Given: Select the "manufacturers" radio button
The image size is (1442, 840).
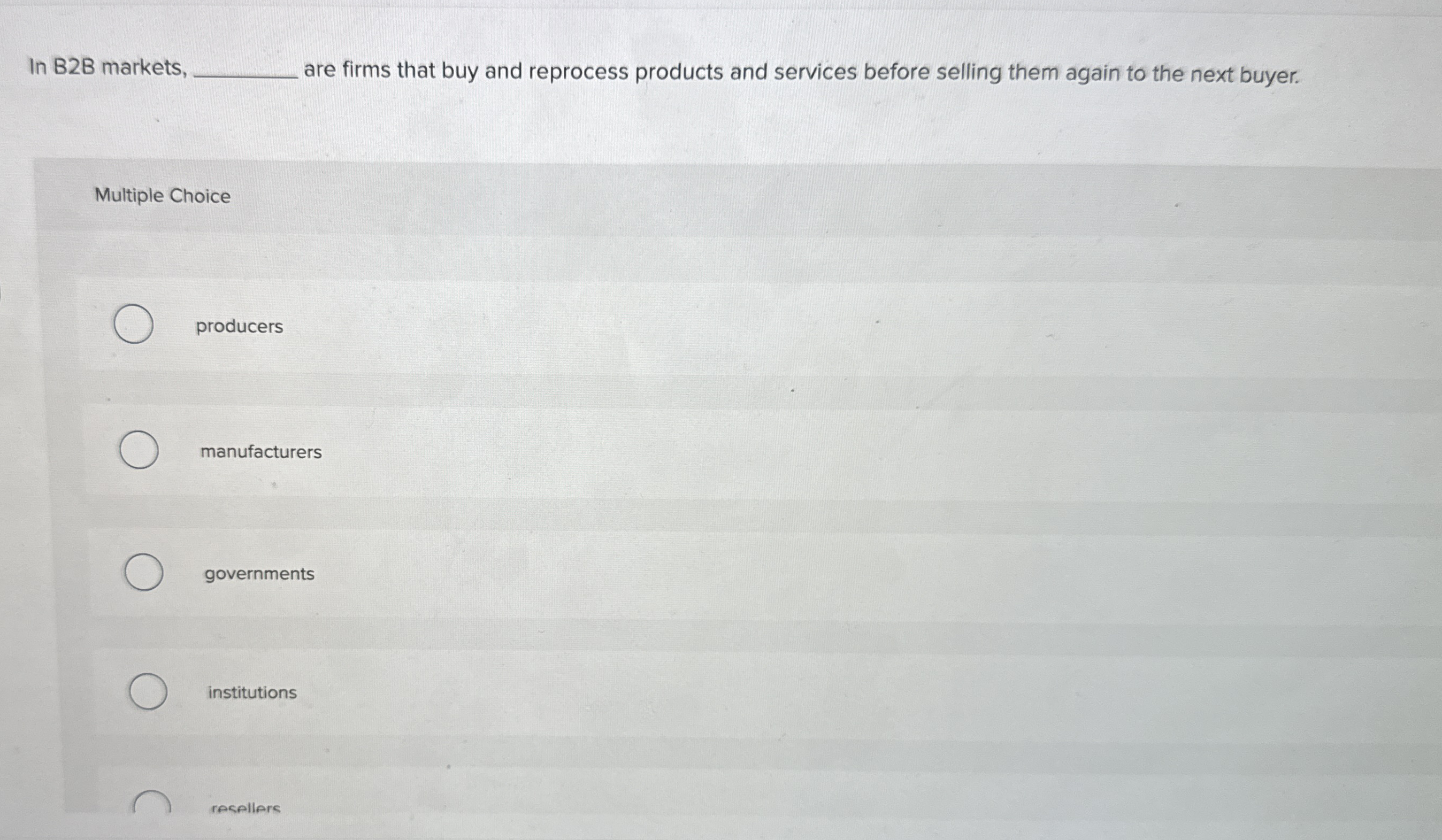Looking at the screenshot, I should point(139,450).
